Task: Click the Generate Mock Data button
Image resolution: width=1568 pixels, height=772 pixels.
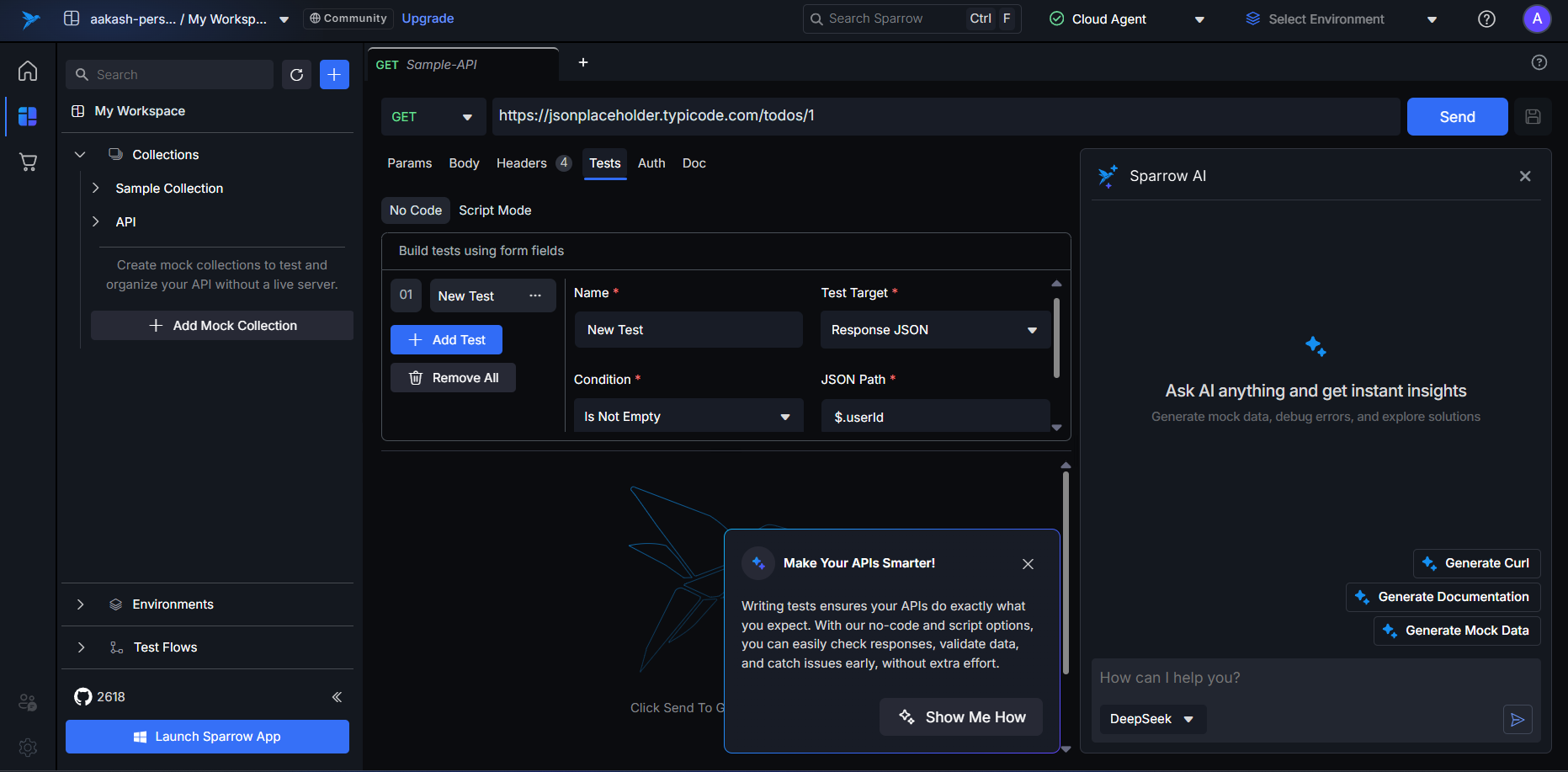Action: click(x=1457, y=631)
